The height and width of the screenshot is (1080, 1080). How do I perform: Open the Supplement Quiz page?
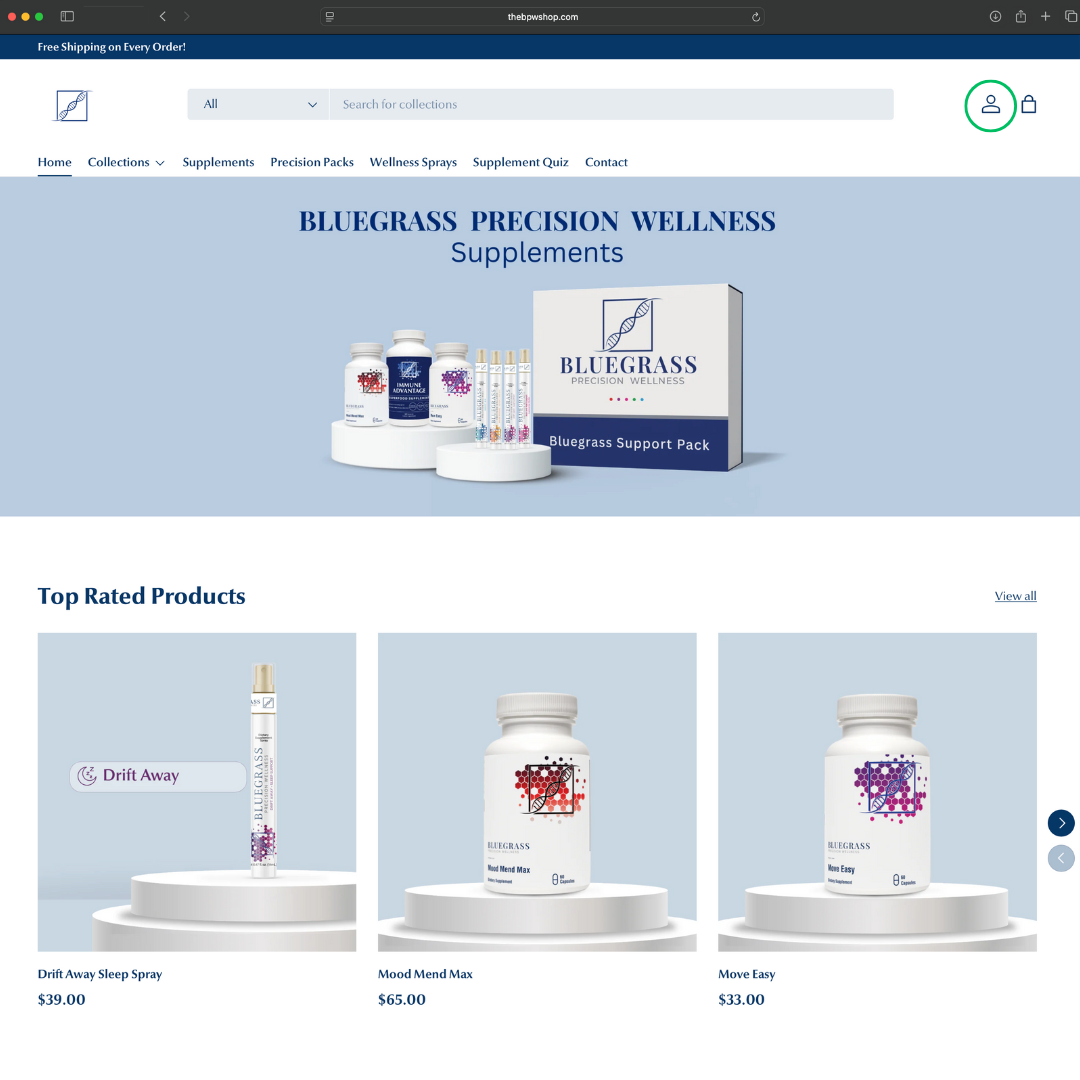(520, 163)
